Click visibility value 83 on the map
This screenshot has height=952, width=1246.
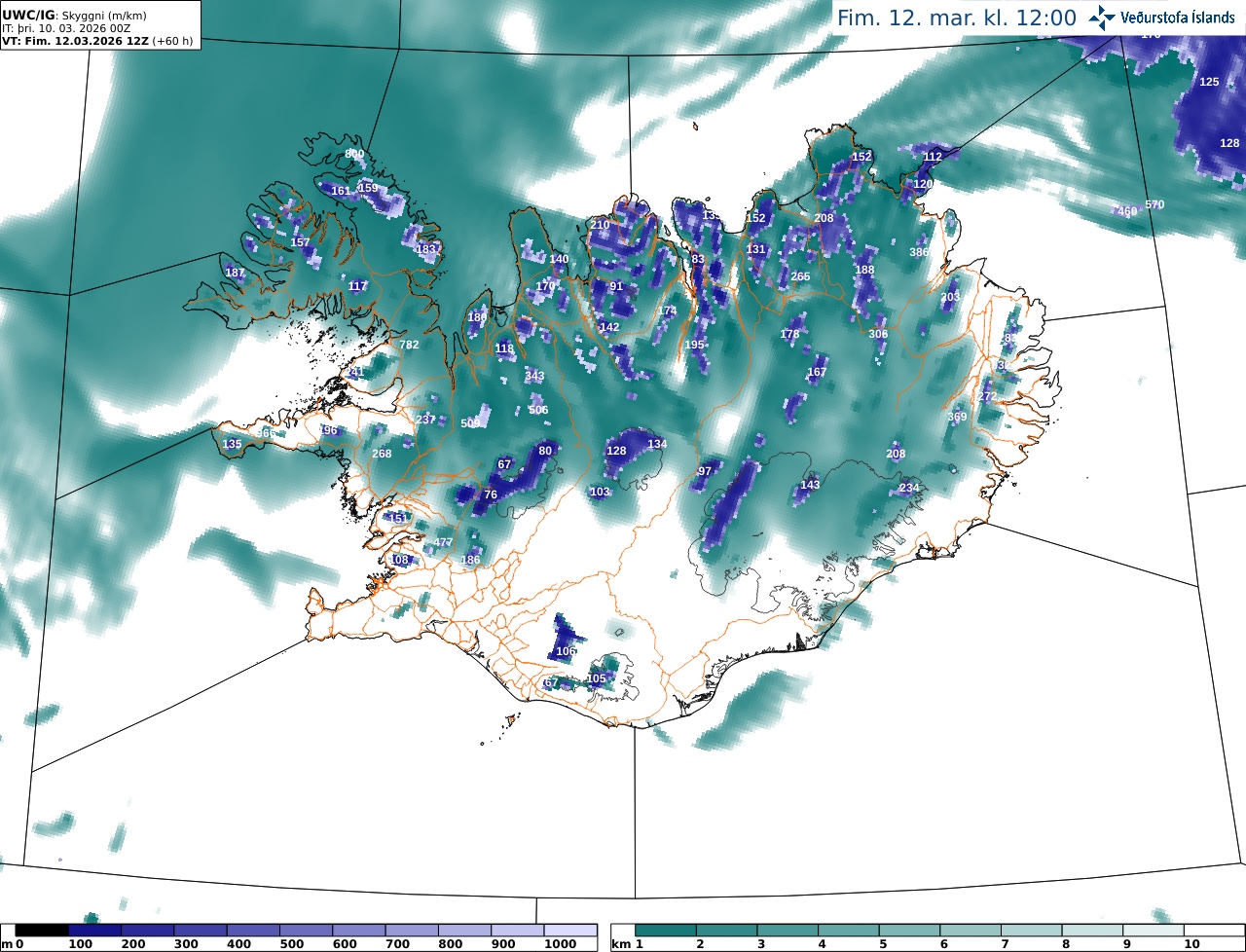click(697, 259)
